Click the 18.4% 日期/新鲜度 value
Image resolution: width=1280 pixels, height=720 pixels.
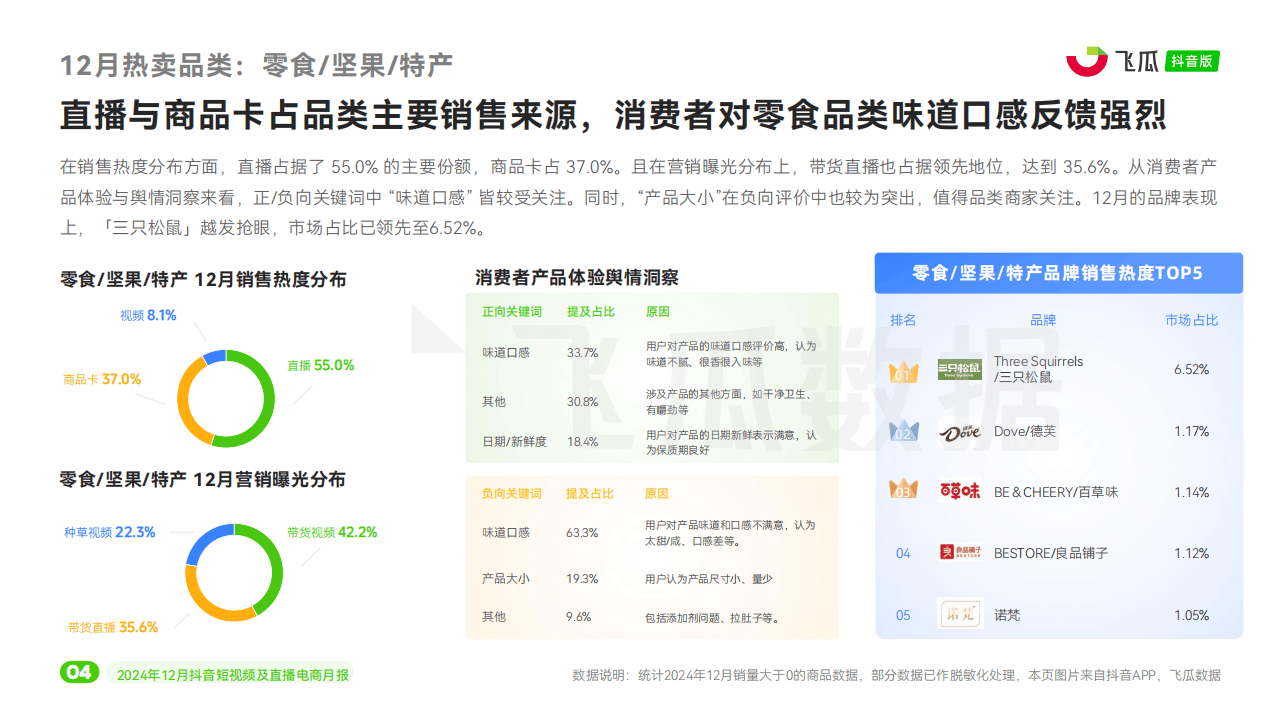click(x=582, y=441)
